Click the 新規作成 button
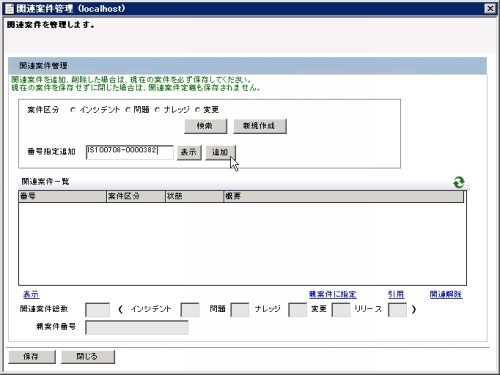Viewport: 500px width, 375px height. click(x=260, y=126)
